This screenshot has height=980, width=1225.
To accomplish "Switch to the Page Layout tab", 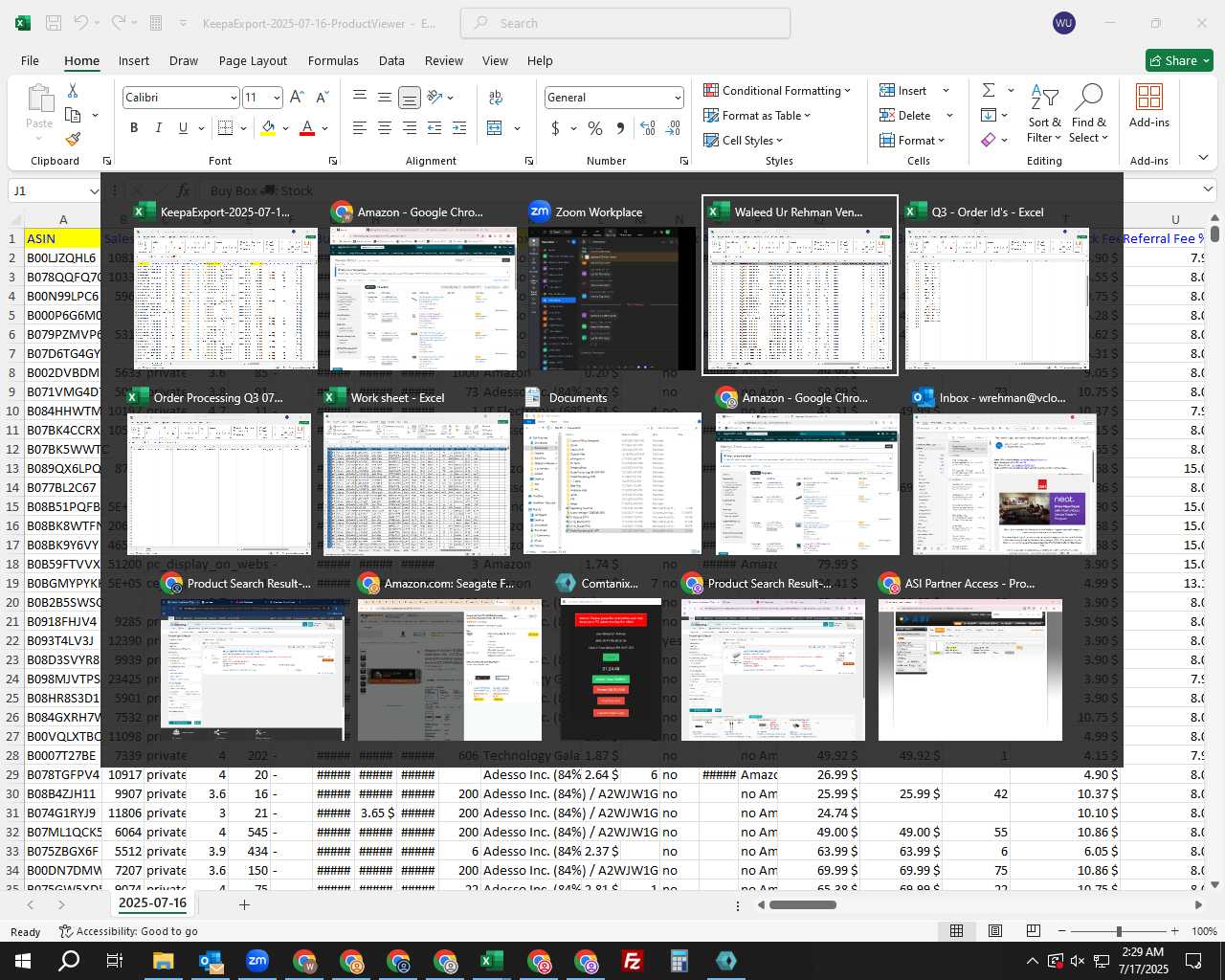I will click(x=253, y=60).
